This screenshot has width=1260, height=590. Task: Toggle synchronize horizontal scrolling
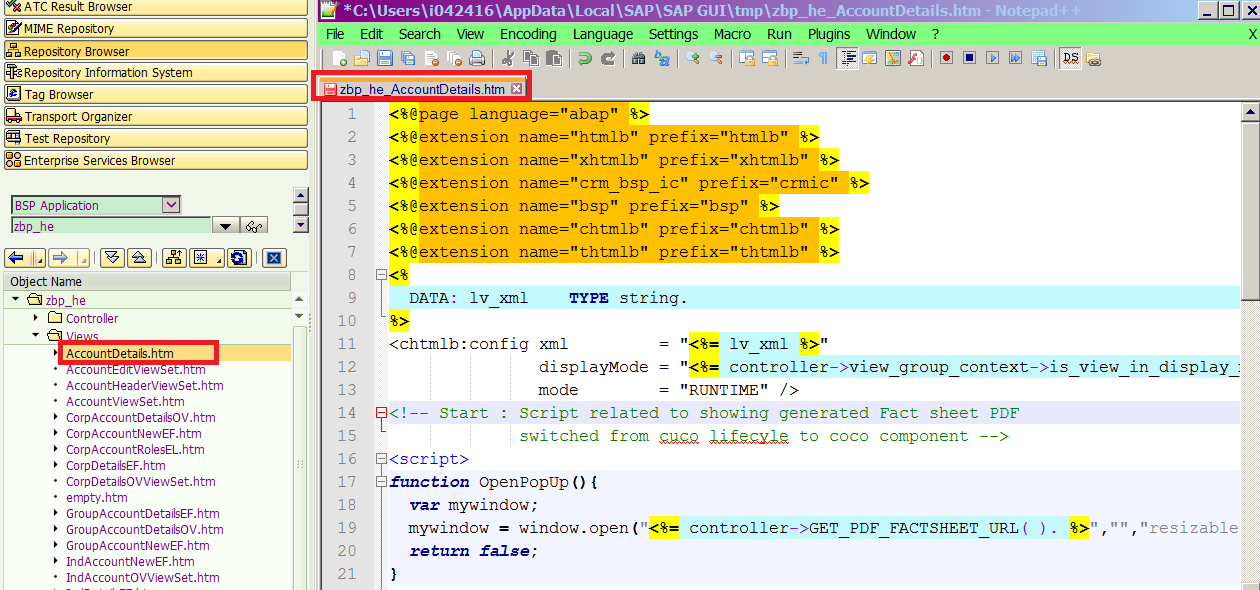click(x=770, y=58)
